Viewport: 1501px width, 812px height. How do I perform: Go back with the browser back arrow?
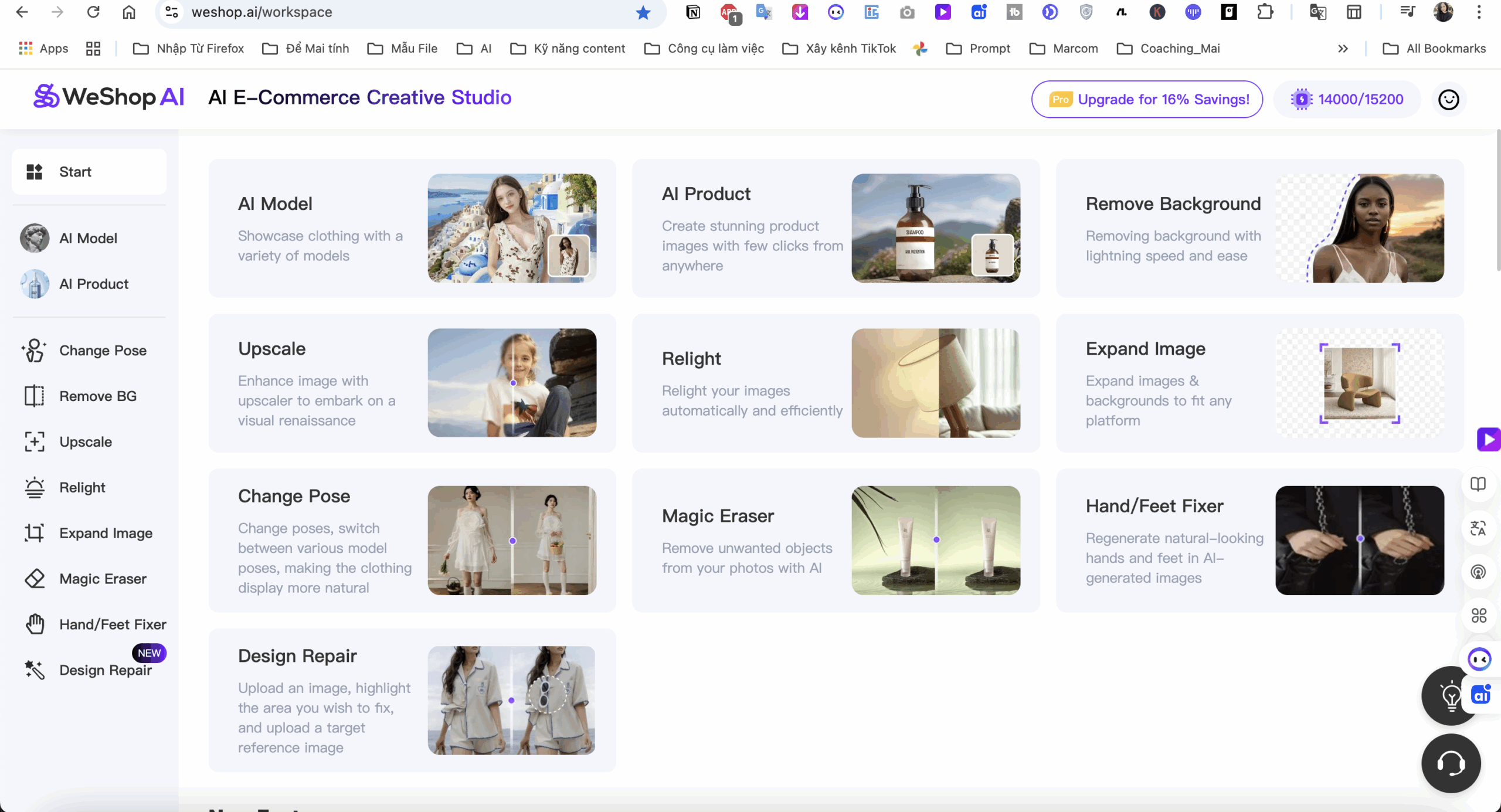pyautogui.click(x=22, y=12)
